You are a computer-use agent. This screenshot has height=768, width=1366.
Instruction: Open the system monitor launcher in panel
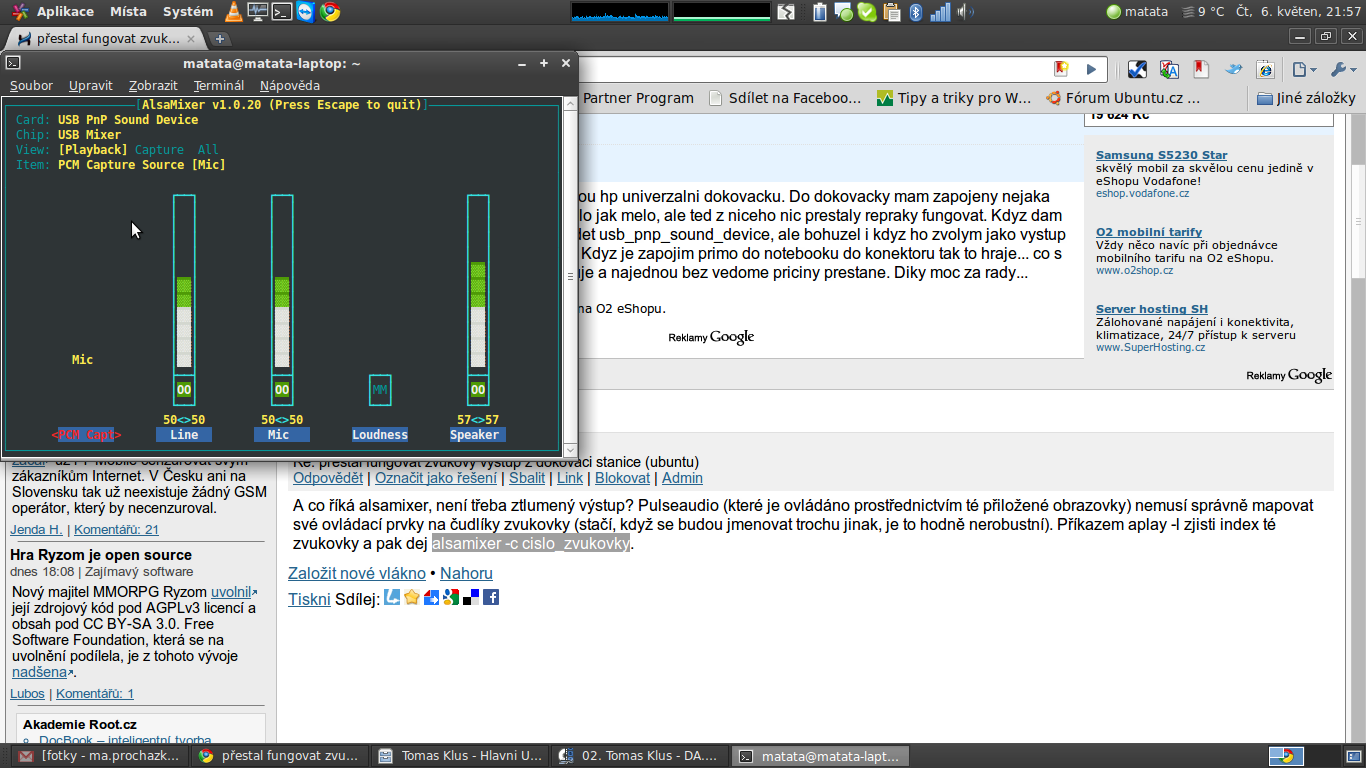[x=258, y=12]
